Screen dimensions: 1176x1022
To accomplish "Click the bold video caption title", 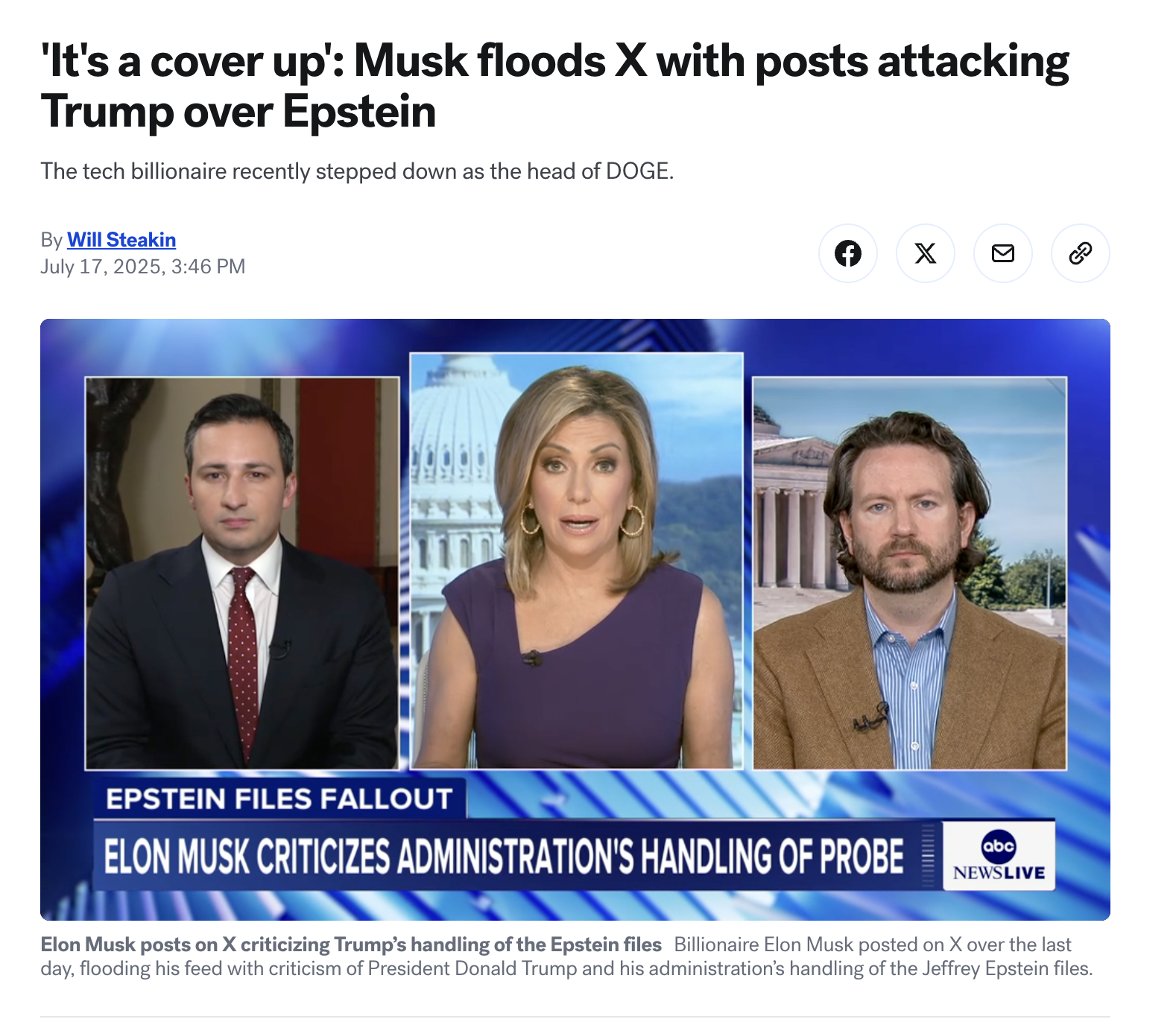I will pos(351,945).
